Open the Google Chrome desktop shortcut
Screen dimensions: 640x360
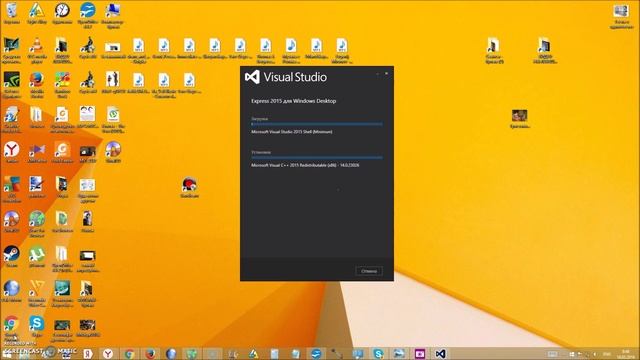[11, 327]
